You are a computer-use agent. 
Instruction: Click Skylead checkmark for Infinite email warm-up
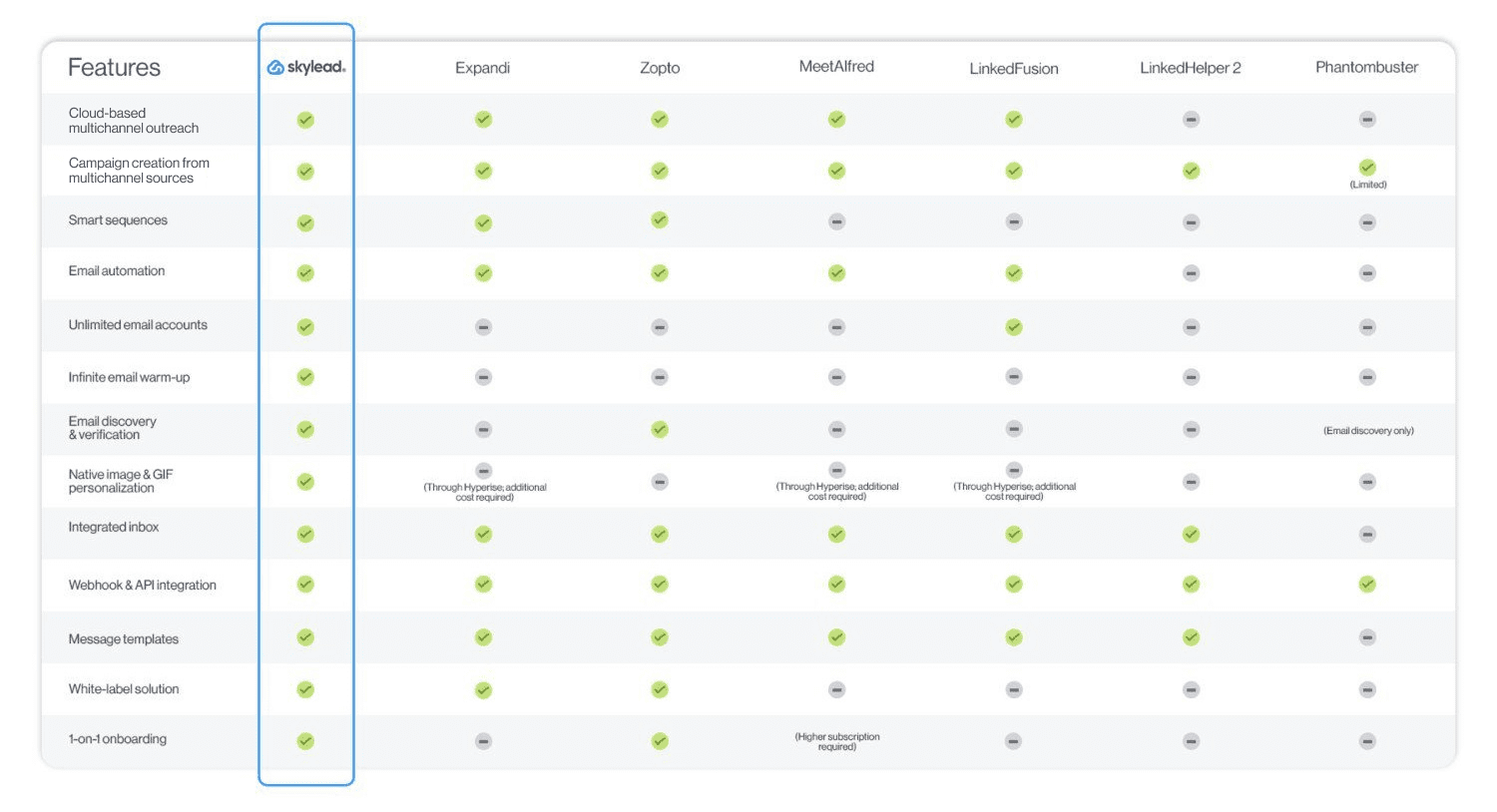pos(305,376)
